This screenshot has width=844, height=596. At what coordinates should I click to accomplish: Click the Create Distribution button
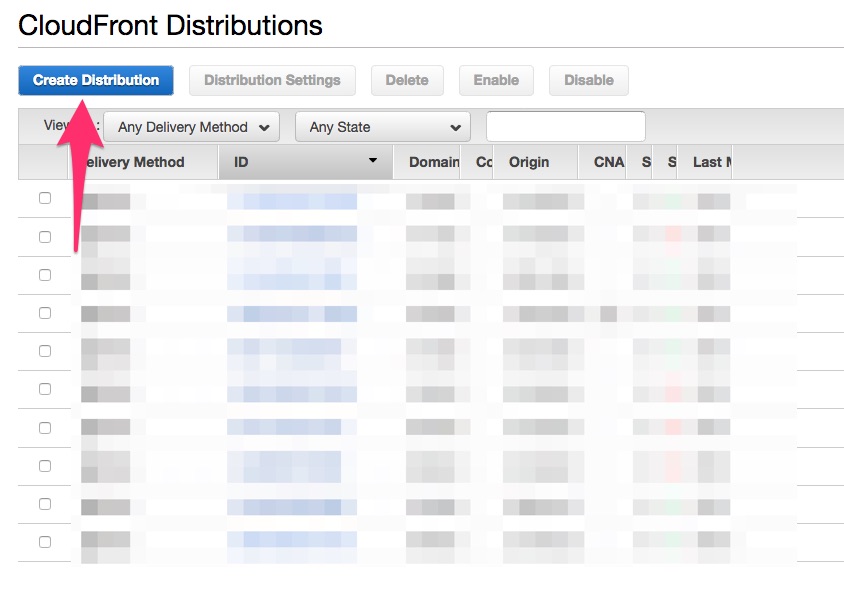point(95,80)
